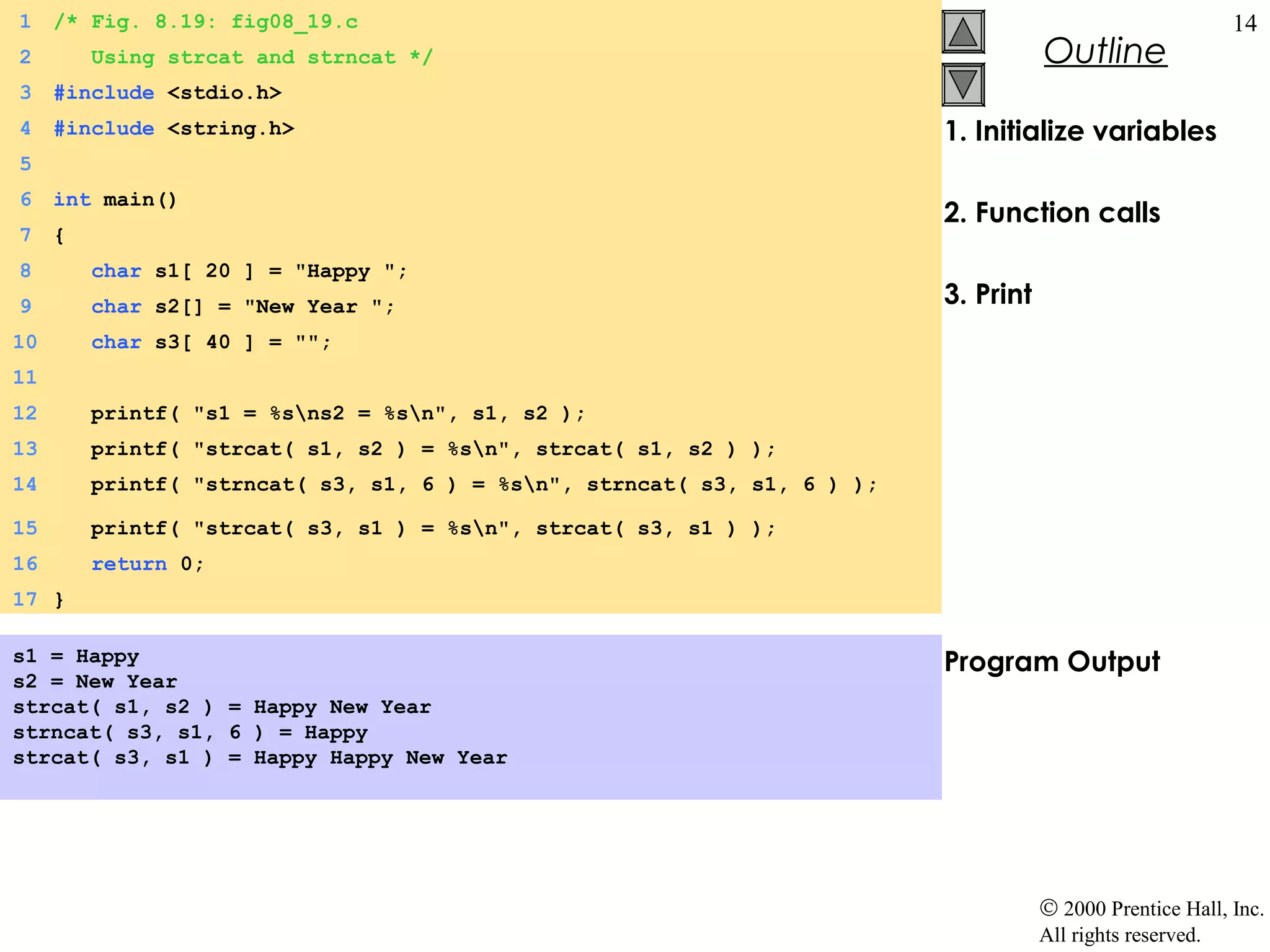The height and width of the screenshot is (952, 1270).
Task: Click line number 5 in the code listing
Action: click(x=25, y=164)
